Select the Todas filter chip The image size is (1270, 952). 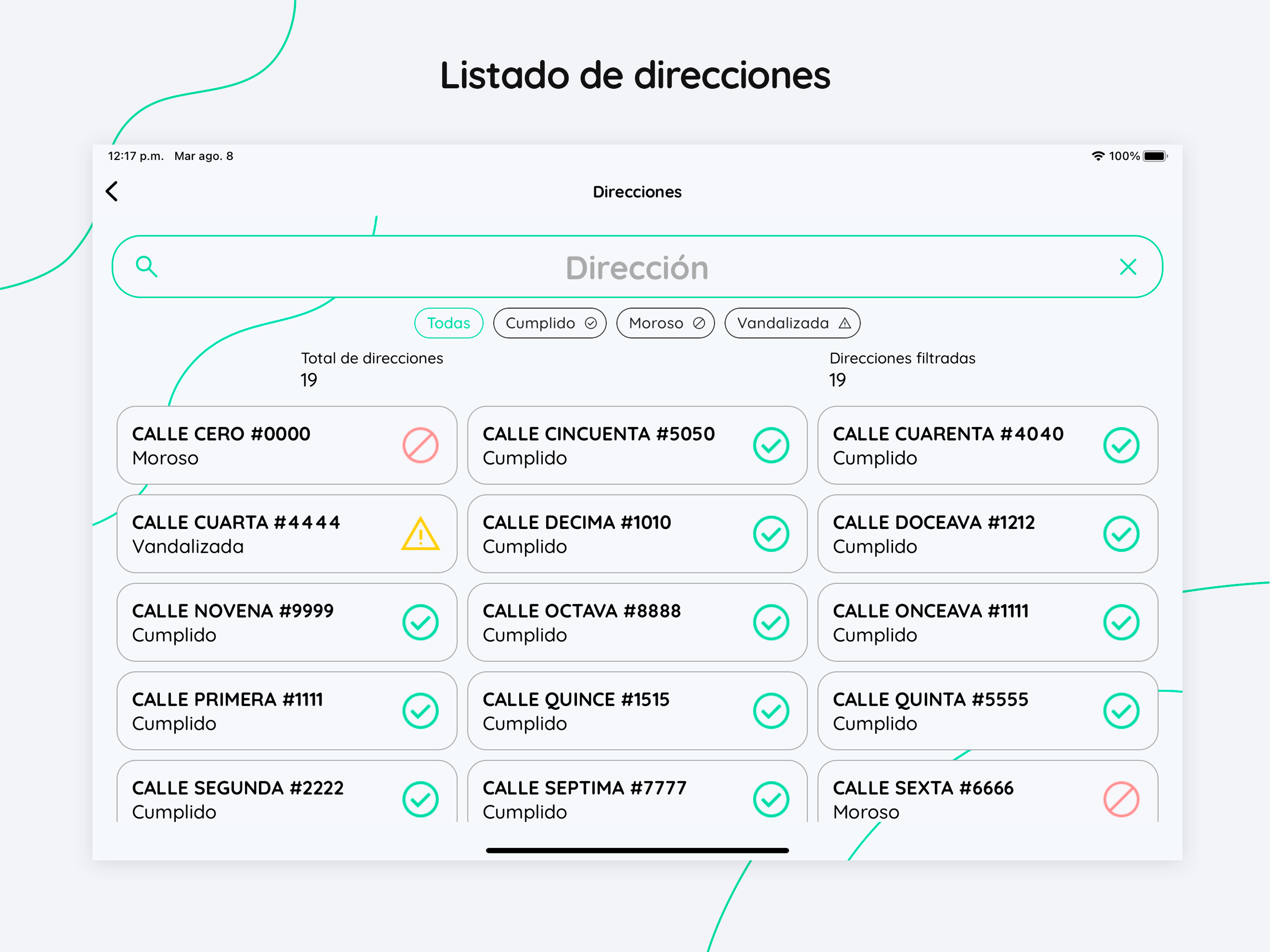[x=449, y=323]
